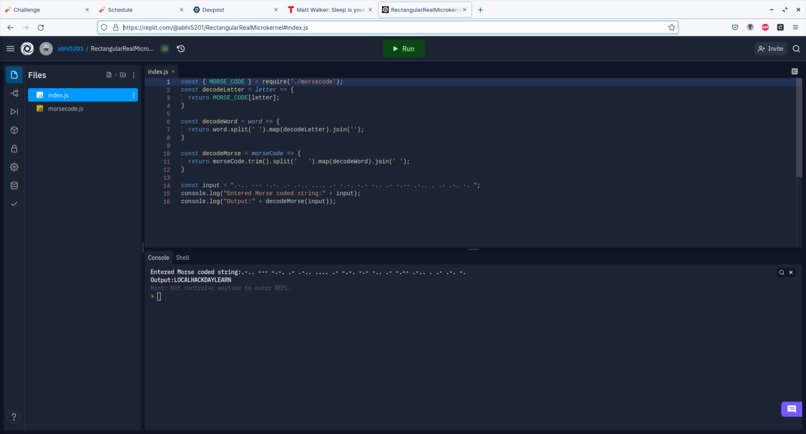Open the Version control sidebar icon
Viewport: 806px width, 434px height.
click(14, 93)
